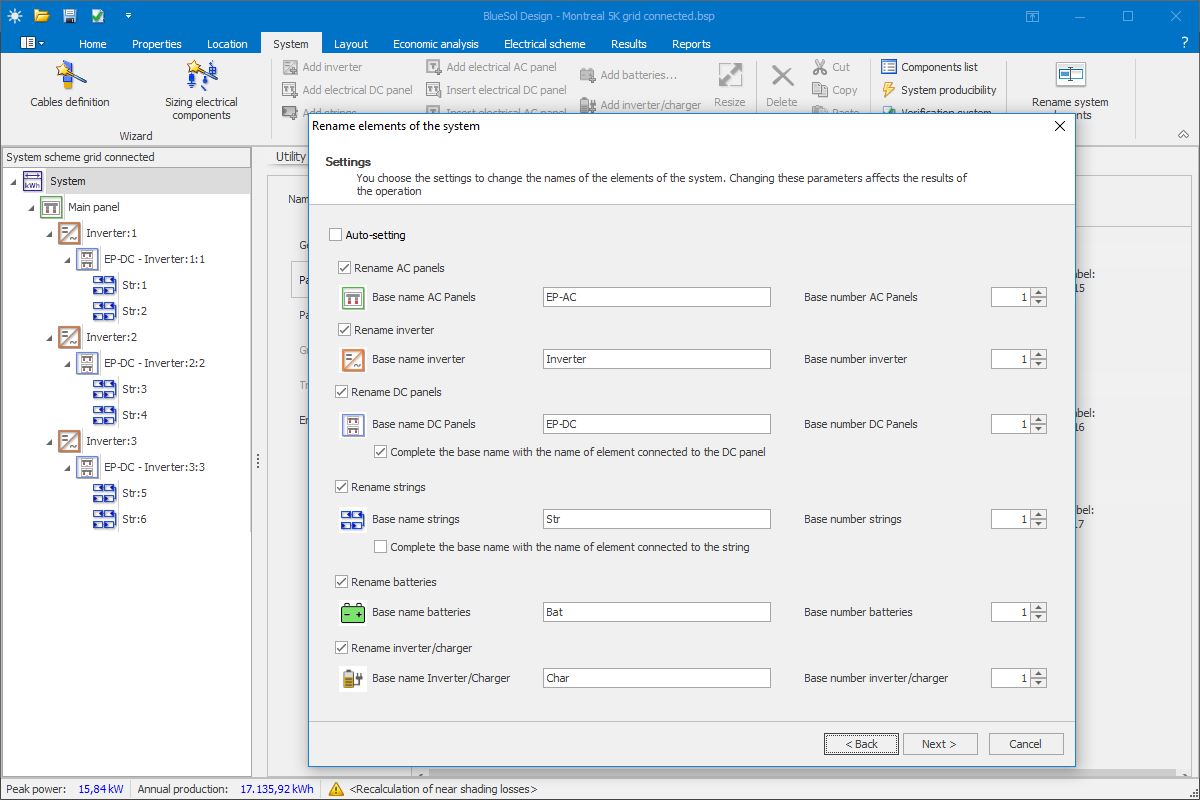Click Add electrical AC panel
The width and height of the screenshot is (1200, 800).
[491, 67]
